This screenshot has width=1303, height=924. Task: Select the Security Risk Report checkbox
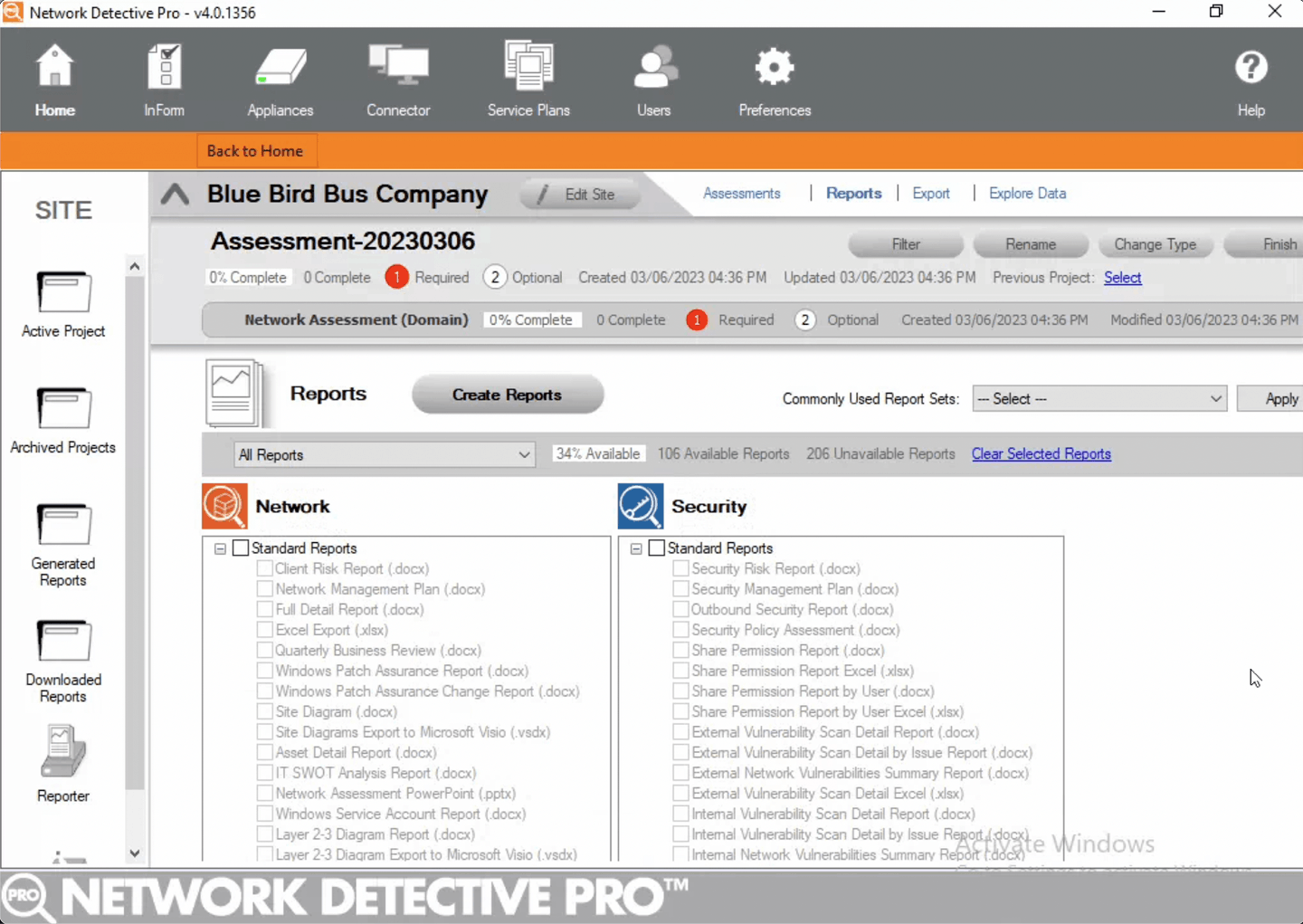point(680,568)
